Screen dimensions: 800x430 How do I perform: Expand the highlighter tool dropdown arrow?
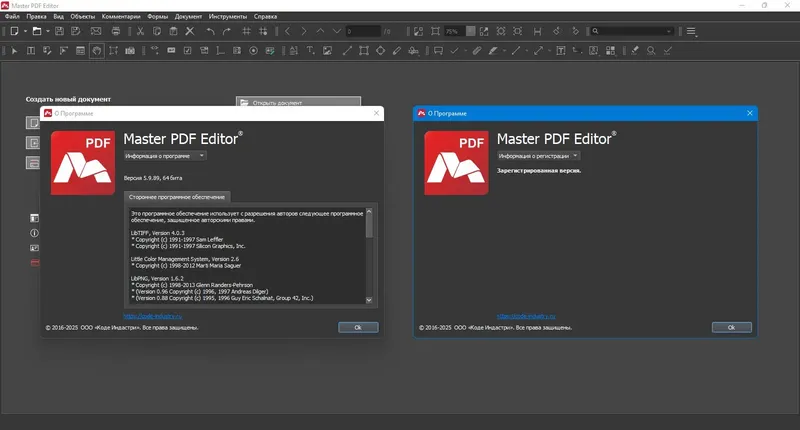click(x=505, y=51)
